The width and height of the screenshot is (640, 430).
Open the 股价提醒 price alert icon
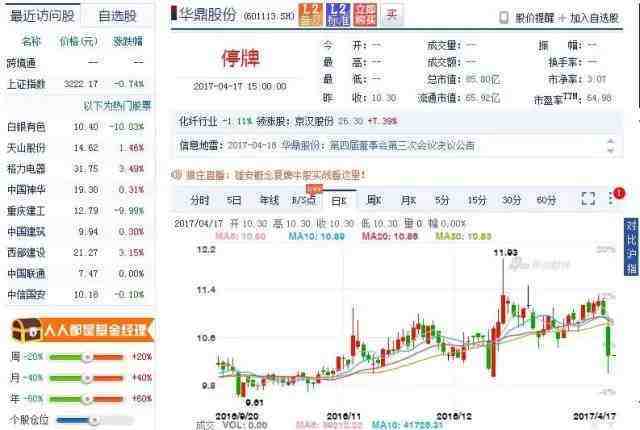(504, 18)
